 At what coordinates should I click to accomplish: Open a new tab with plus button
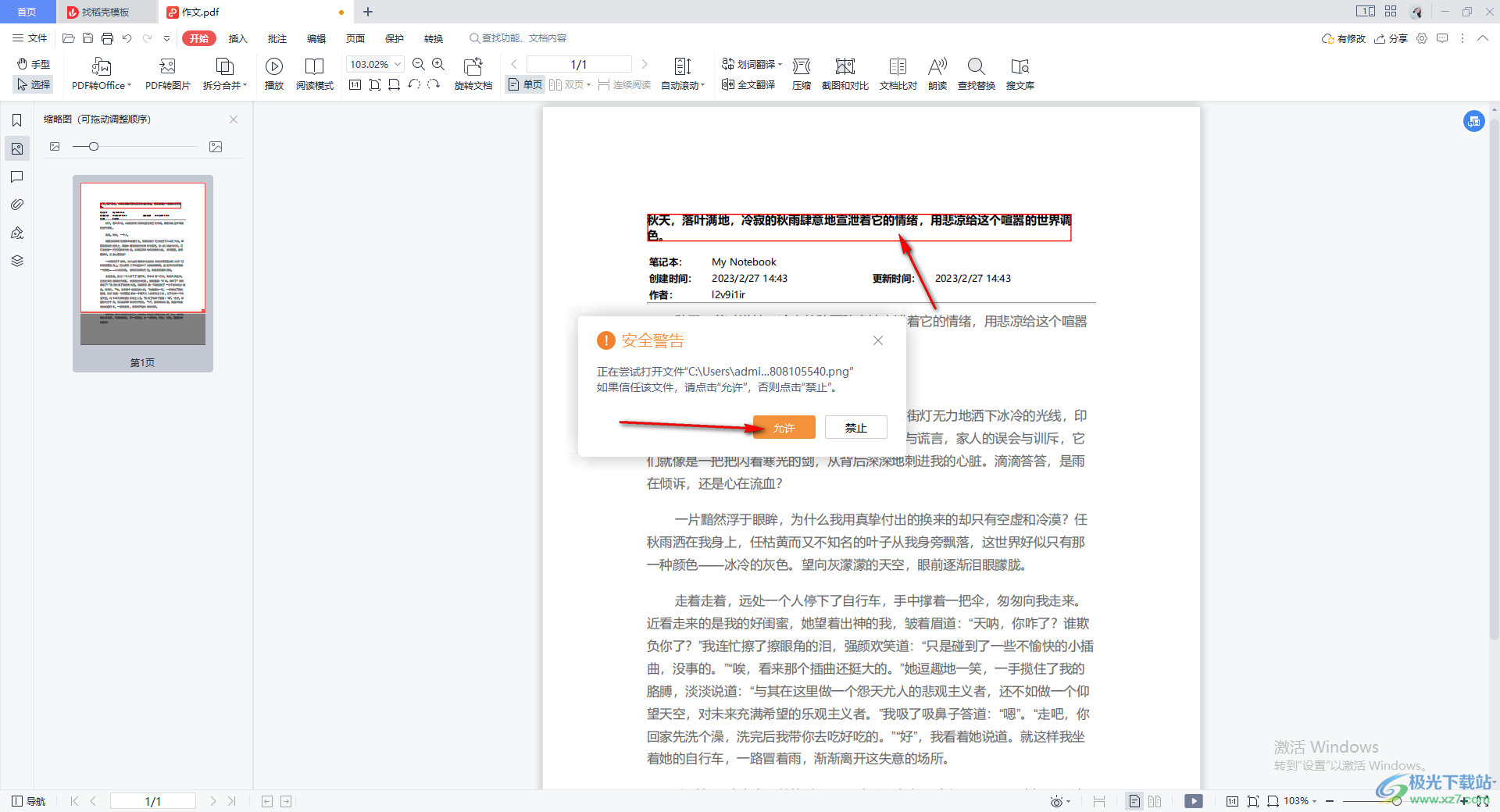(x=368, y=12)
